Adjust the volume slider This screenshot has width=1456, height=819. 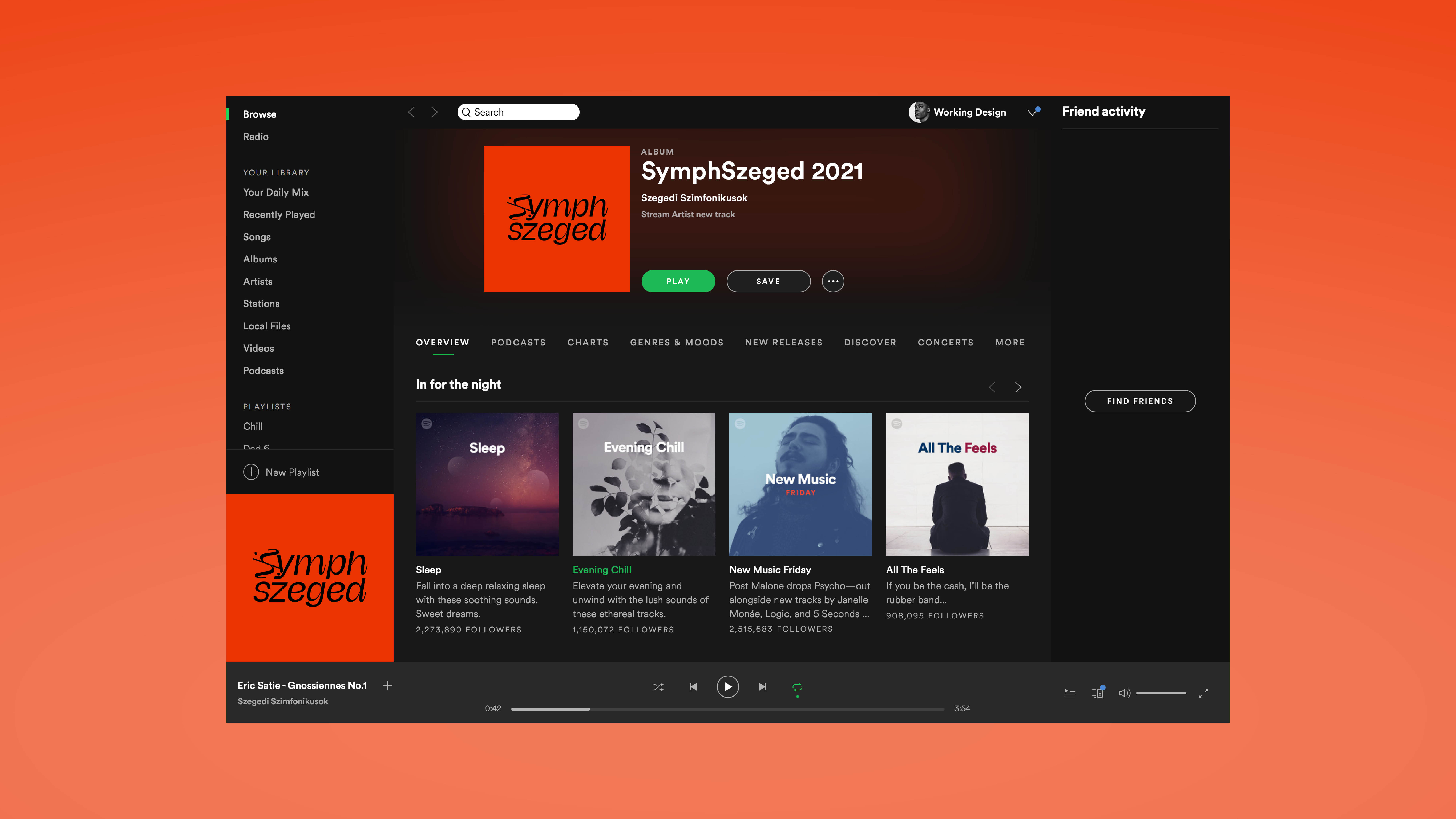(x=1161, y=693)
